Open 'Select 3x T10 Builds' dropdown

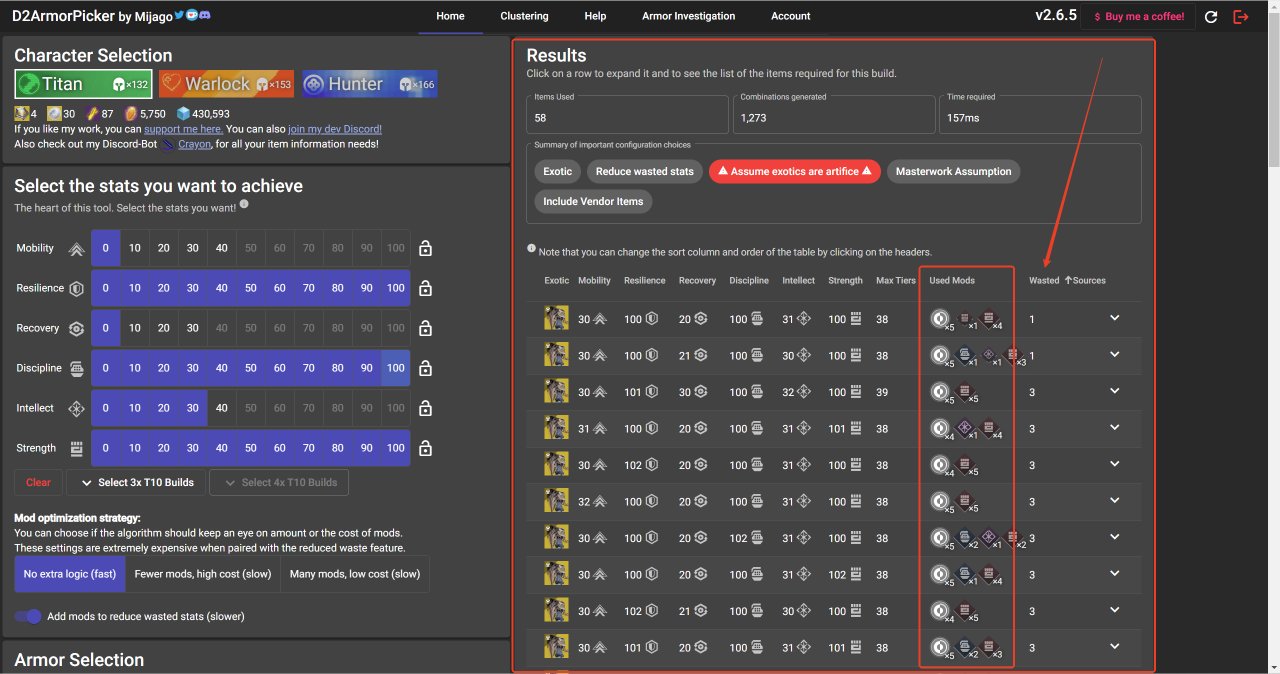coord(135,482)
